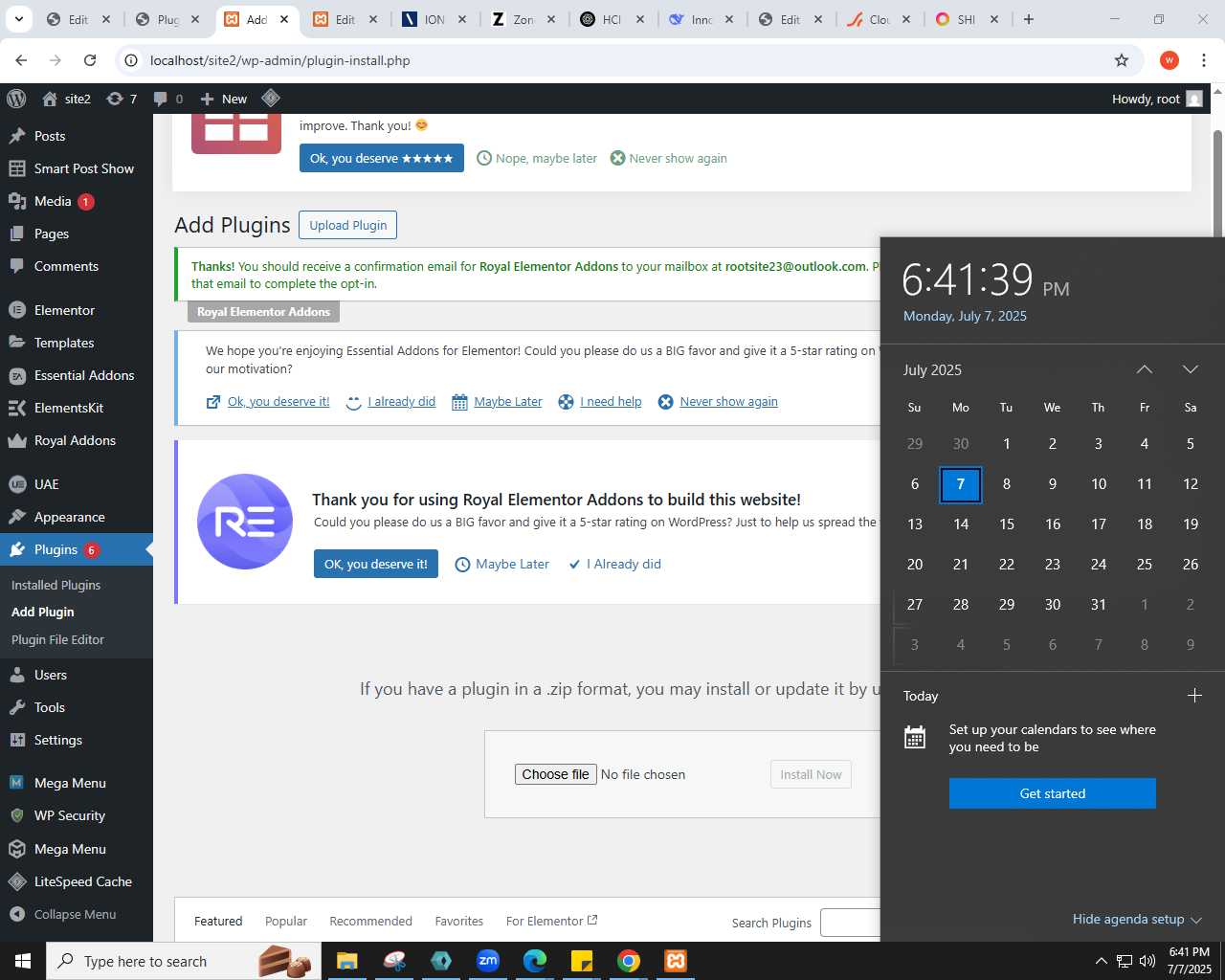Screen dimensions: 1225x980
Task: Open the Users sidebar menu
Action: (x=50, y=675)
